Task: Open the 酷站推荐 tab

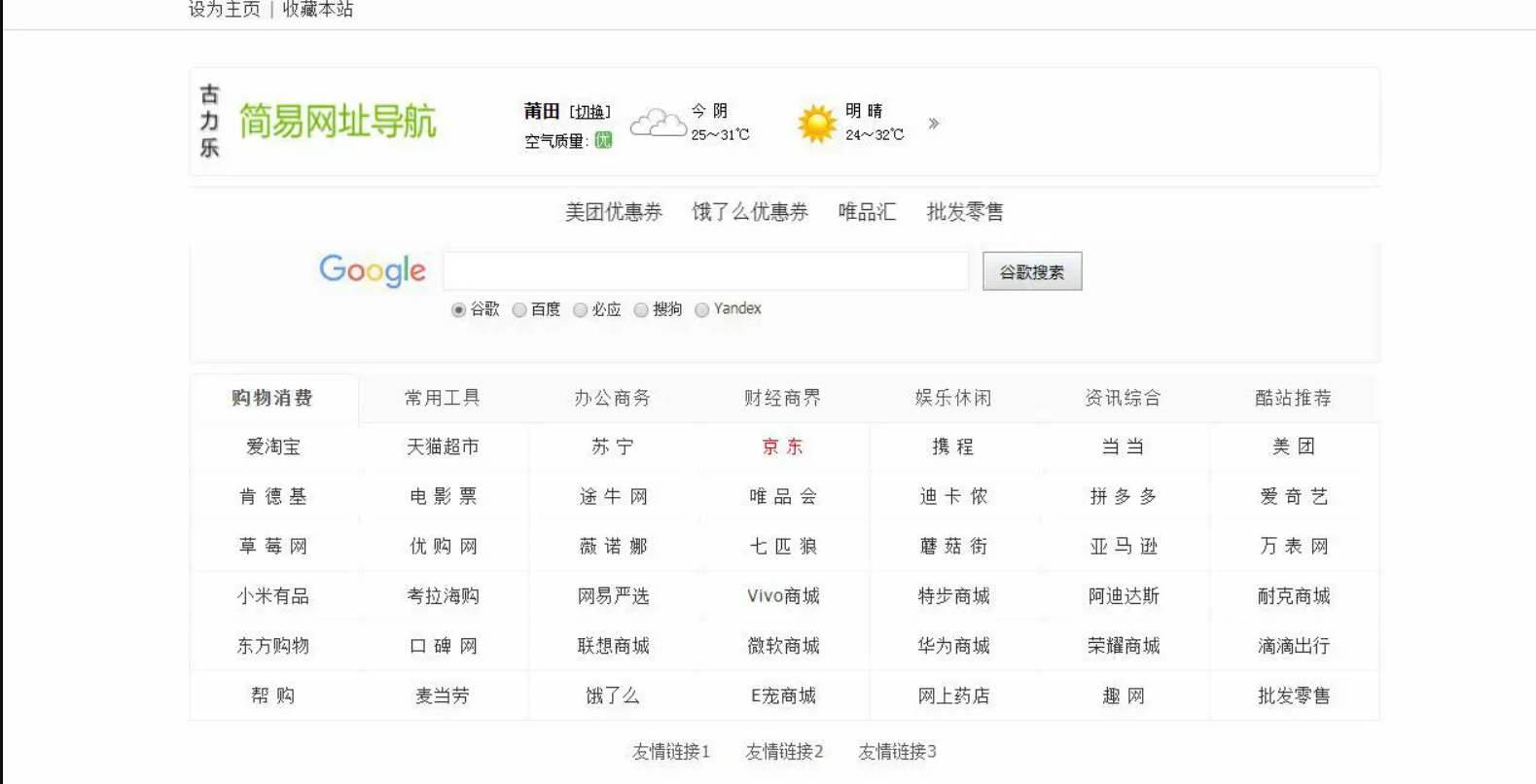Action: 1294,398
